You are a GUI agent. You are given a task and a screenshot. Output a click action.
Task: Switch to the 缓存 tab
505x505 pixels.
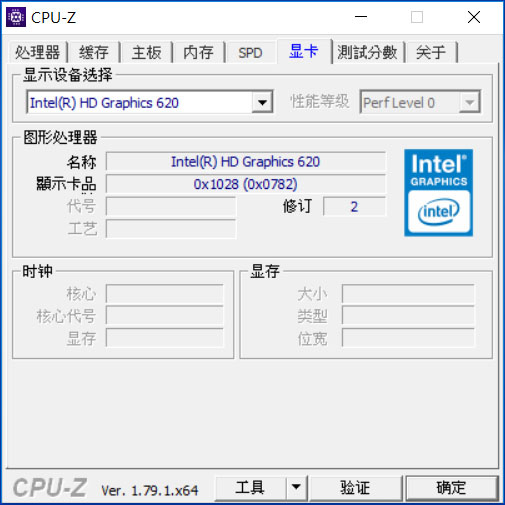click(x=94, y=52)
